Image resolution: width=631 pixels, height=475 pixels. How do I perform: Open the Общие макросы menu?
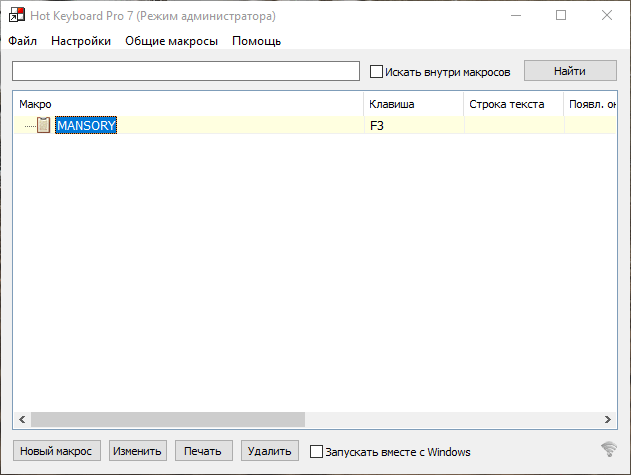point(171,41)
